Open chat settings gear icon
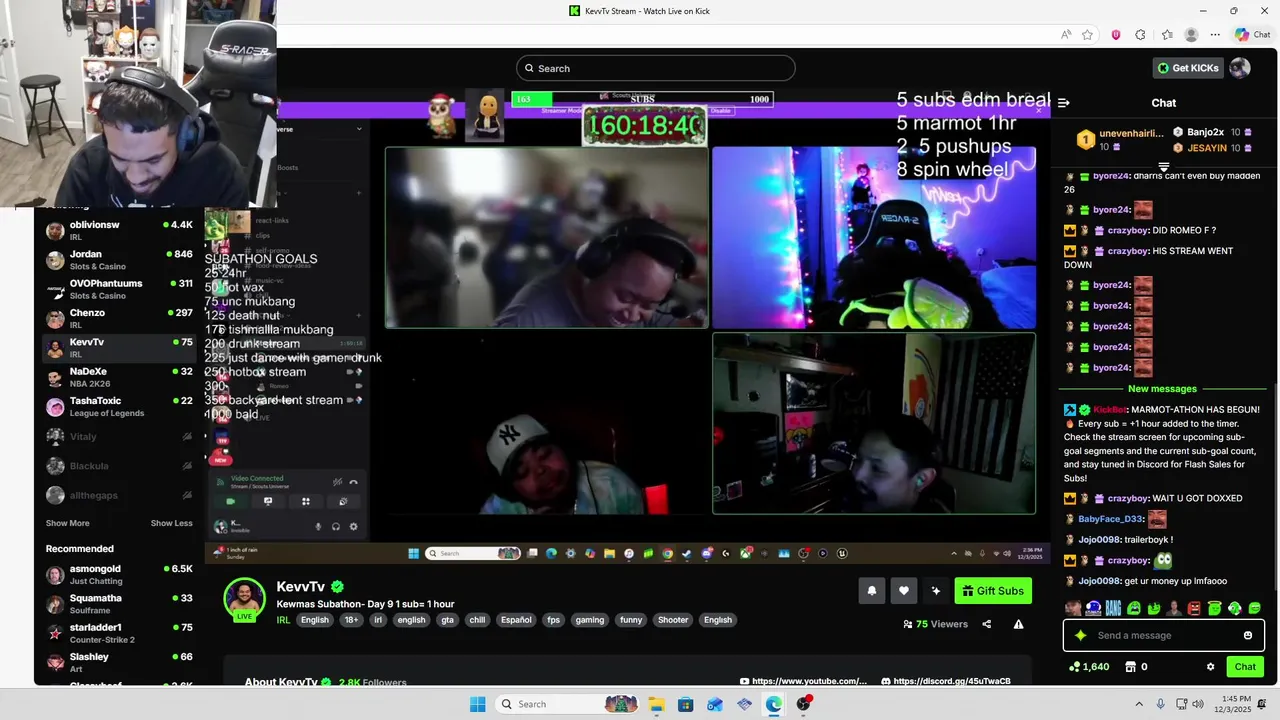Image resolution: width=1280 pixels, height=720 pixels. pyautogui.click(x=1210, y=667)
